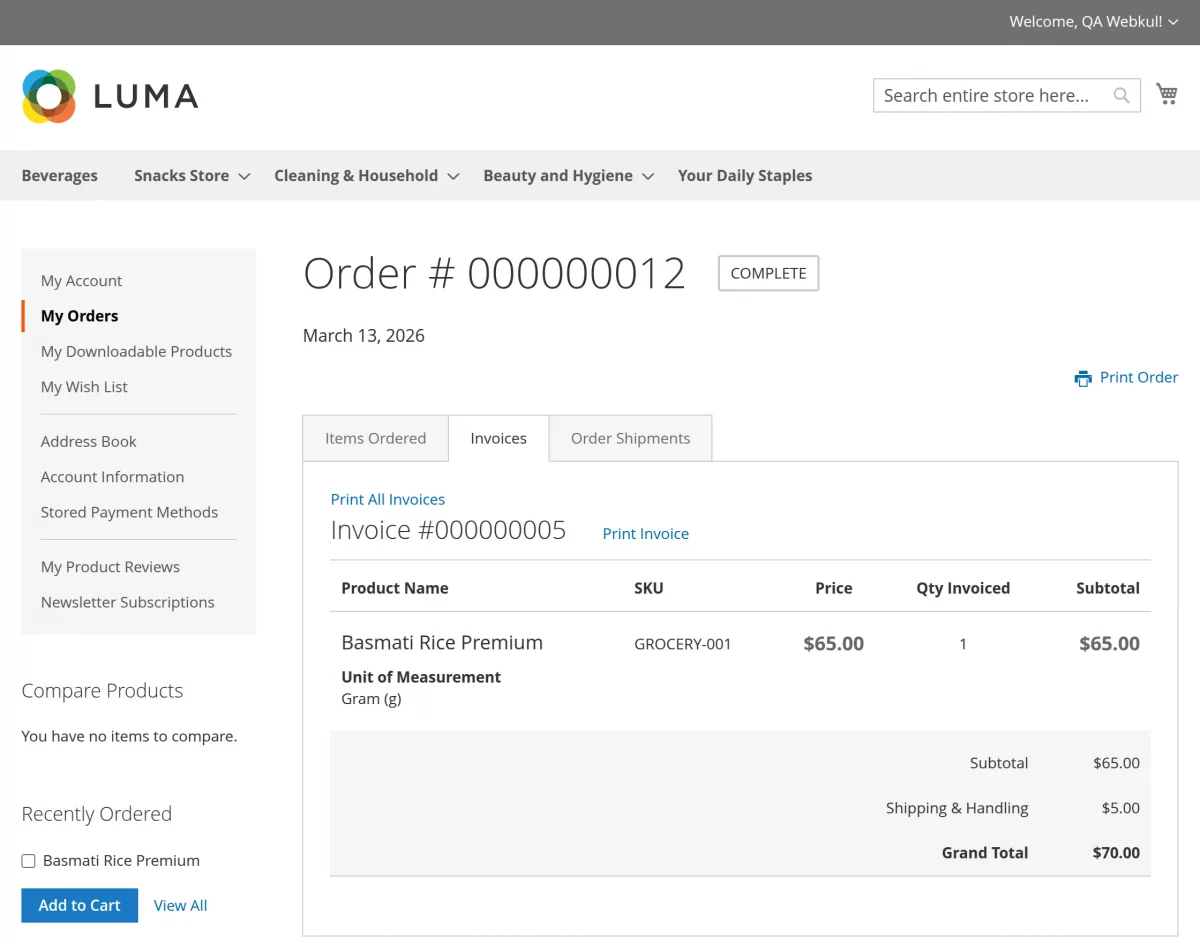This screenshot has height=943, width=1200.
Task: Click the Print All Invoices link
Action: [x=388, y=499]
